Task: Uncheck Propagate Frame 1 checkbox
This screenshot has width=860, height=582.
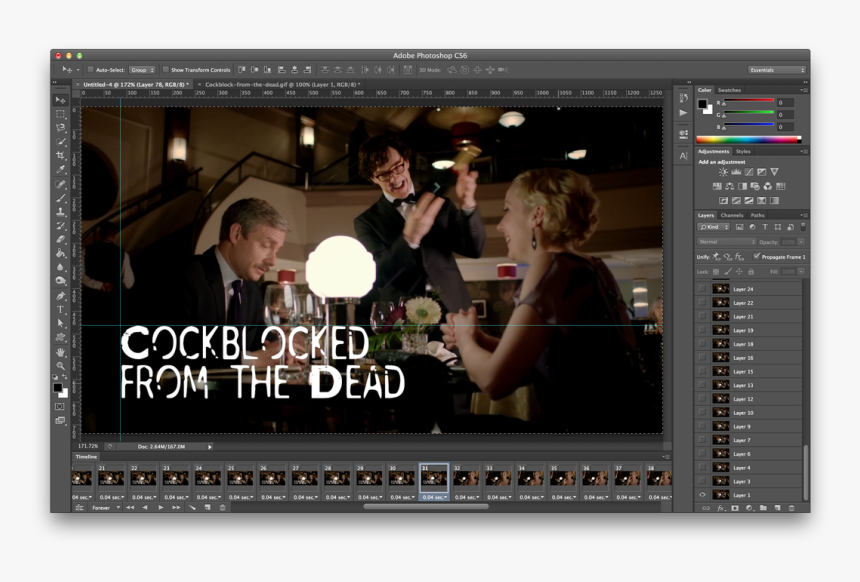Action: (757, 256)
